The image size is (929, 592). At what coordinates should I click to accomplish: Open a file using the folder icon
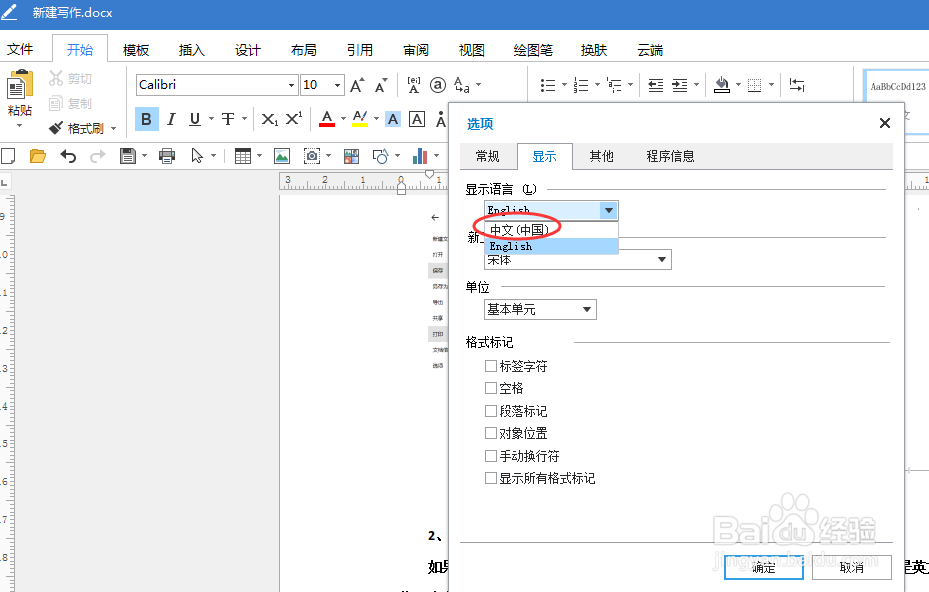click(x=38, y=155)
